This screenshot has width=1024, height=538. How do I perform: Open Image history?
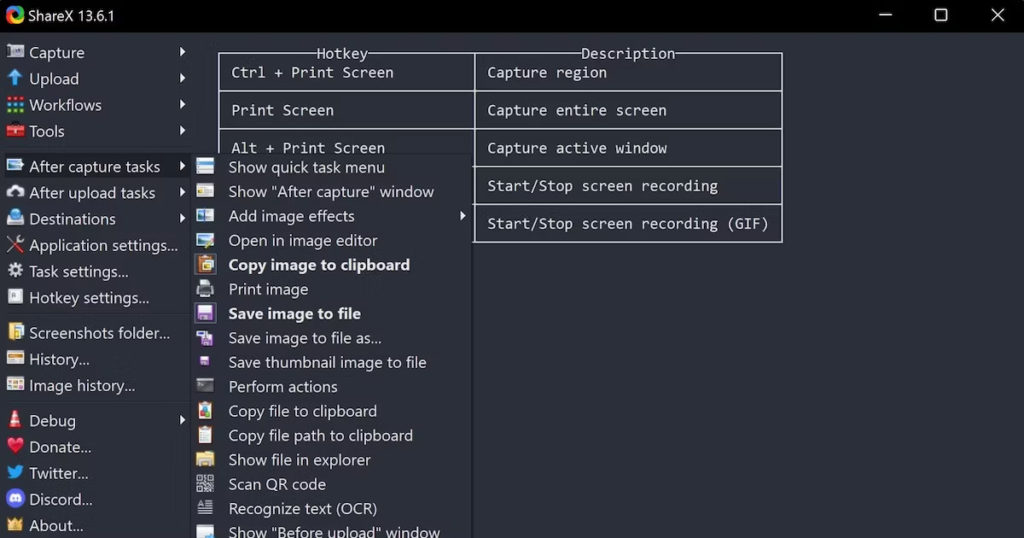tap(82, 385)
